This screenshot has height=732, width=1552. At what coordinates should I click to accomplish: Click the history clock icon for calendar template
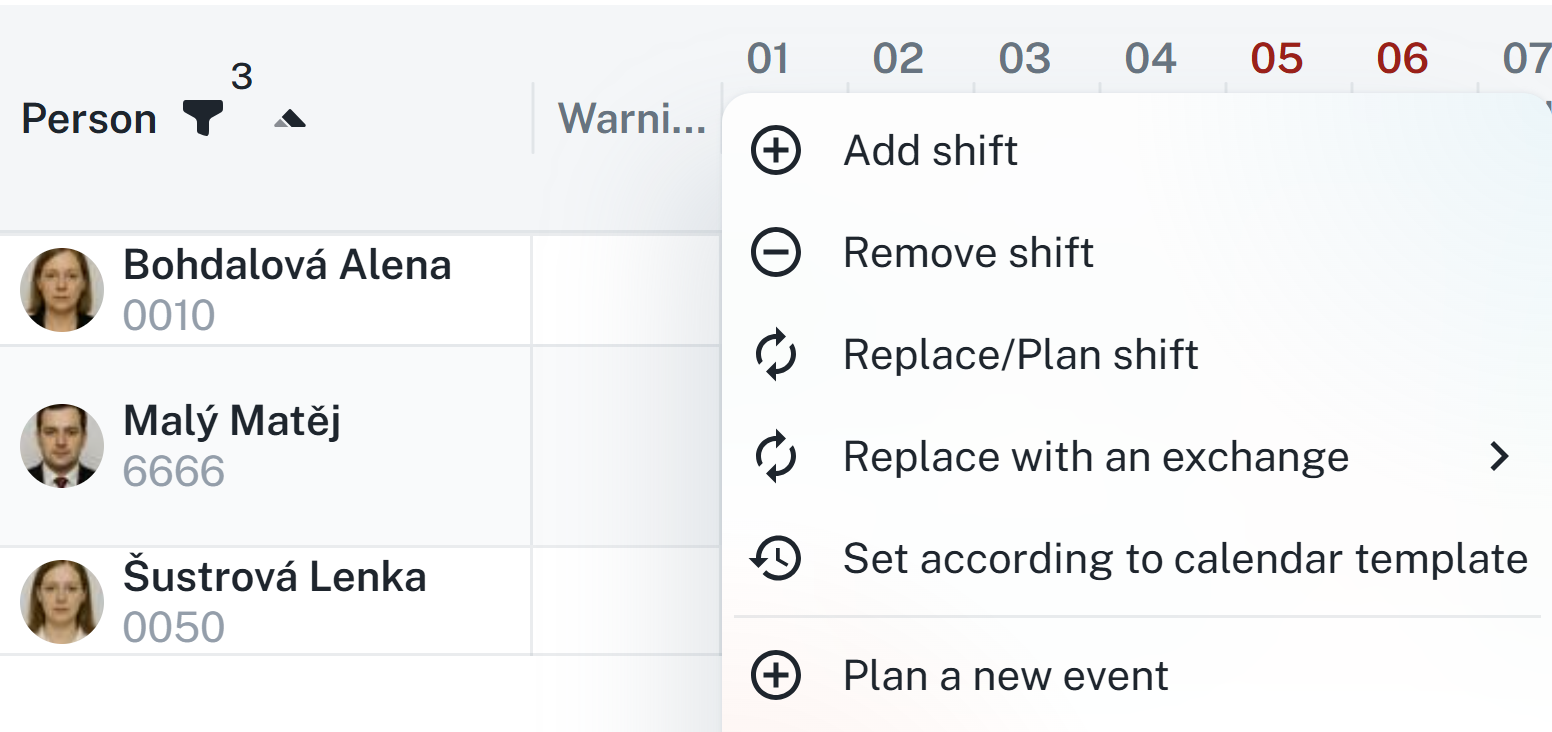tap(776, 559)
